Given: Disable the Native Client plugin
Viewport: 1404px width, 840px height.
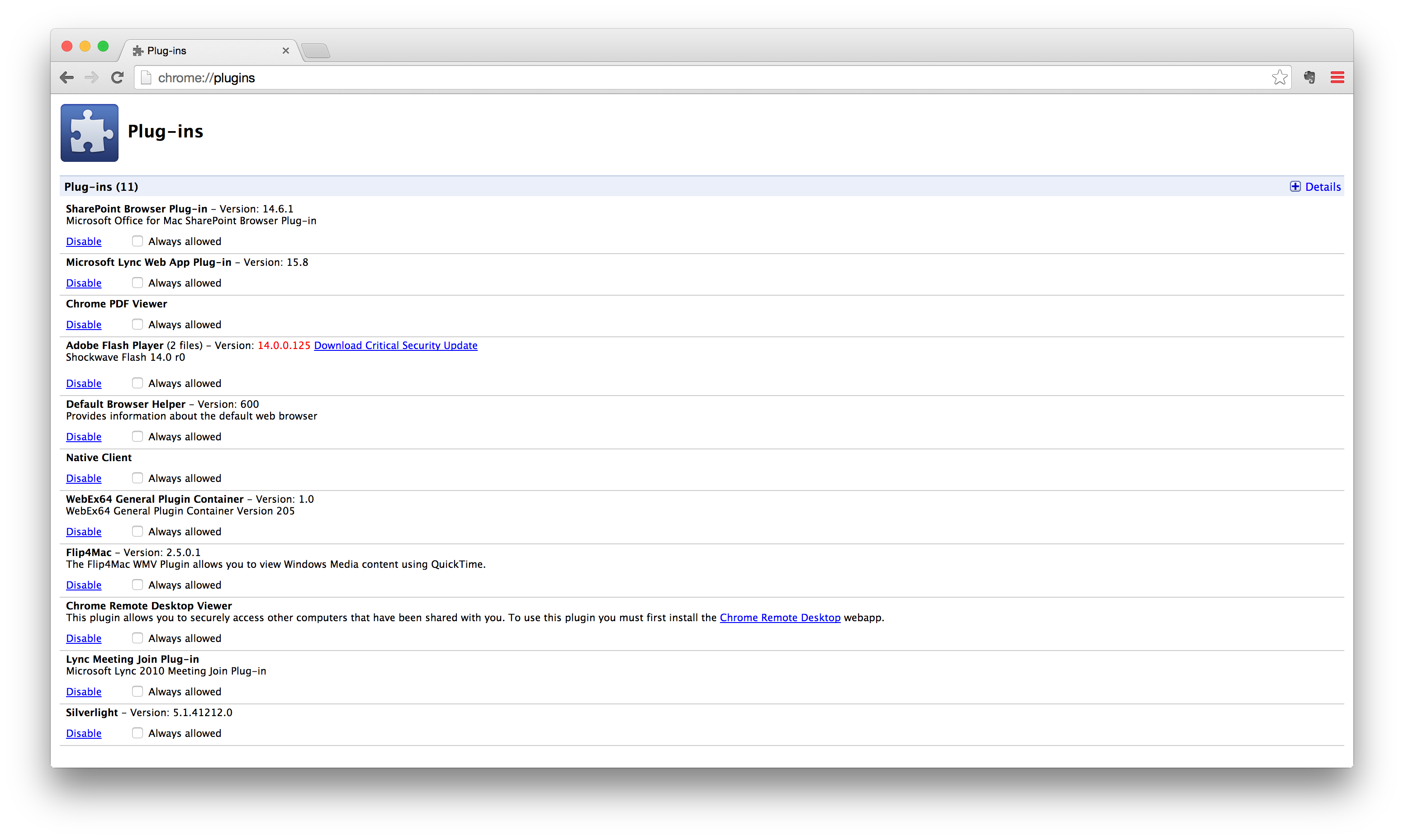Looking at the screenshot, I should click(x=83, y=478).
